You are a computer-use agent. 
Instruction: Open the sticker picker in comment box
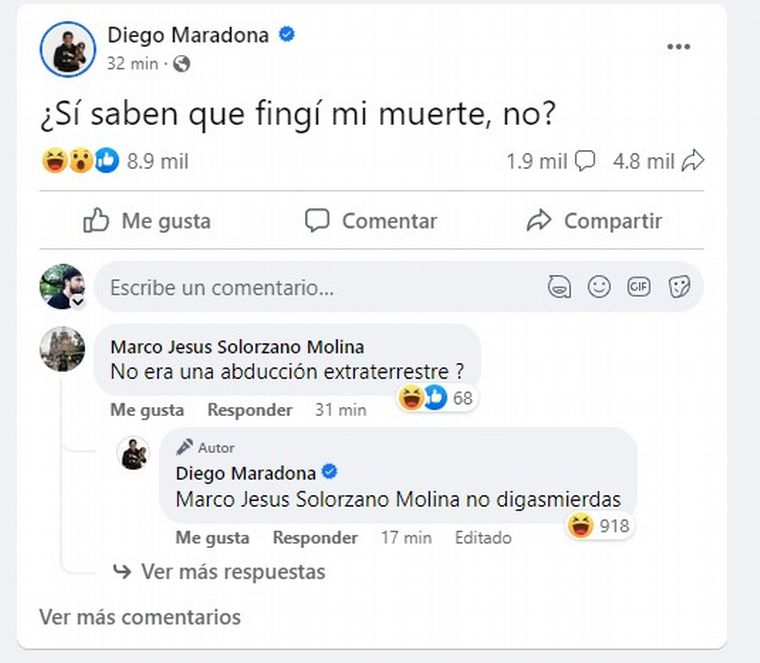[680, 288]
